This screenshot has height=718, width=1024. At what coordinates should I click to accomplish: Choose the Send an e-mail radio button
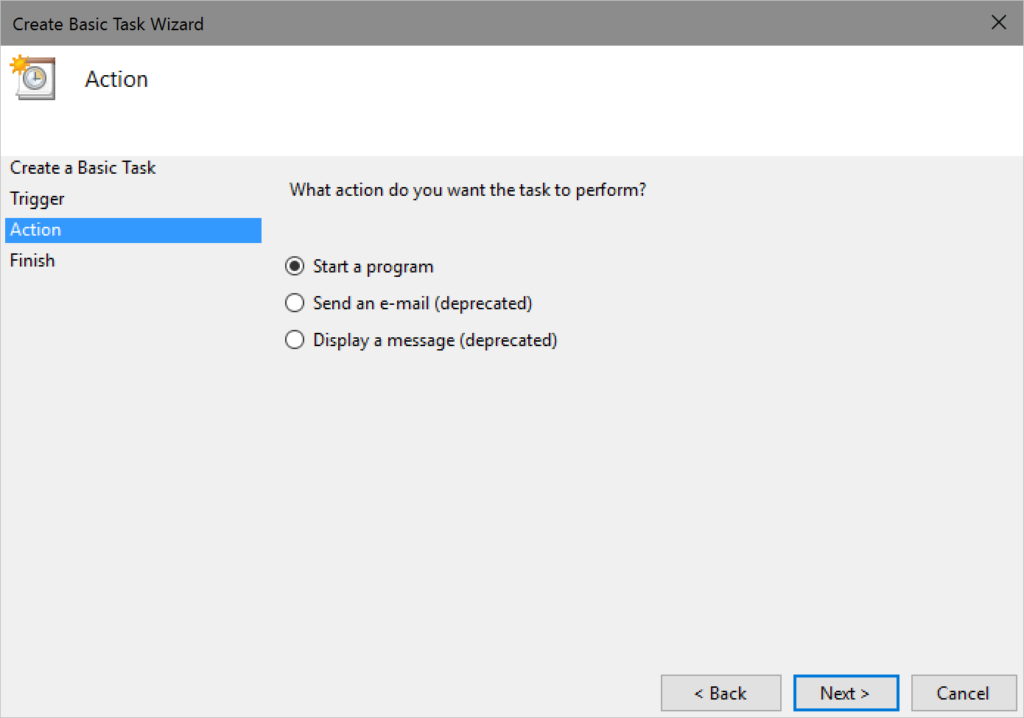294,303
